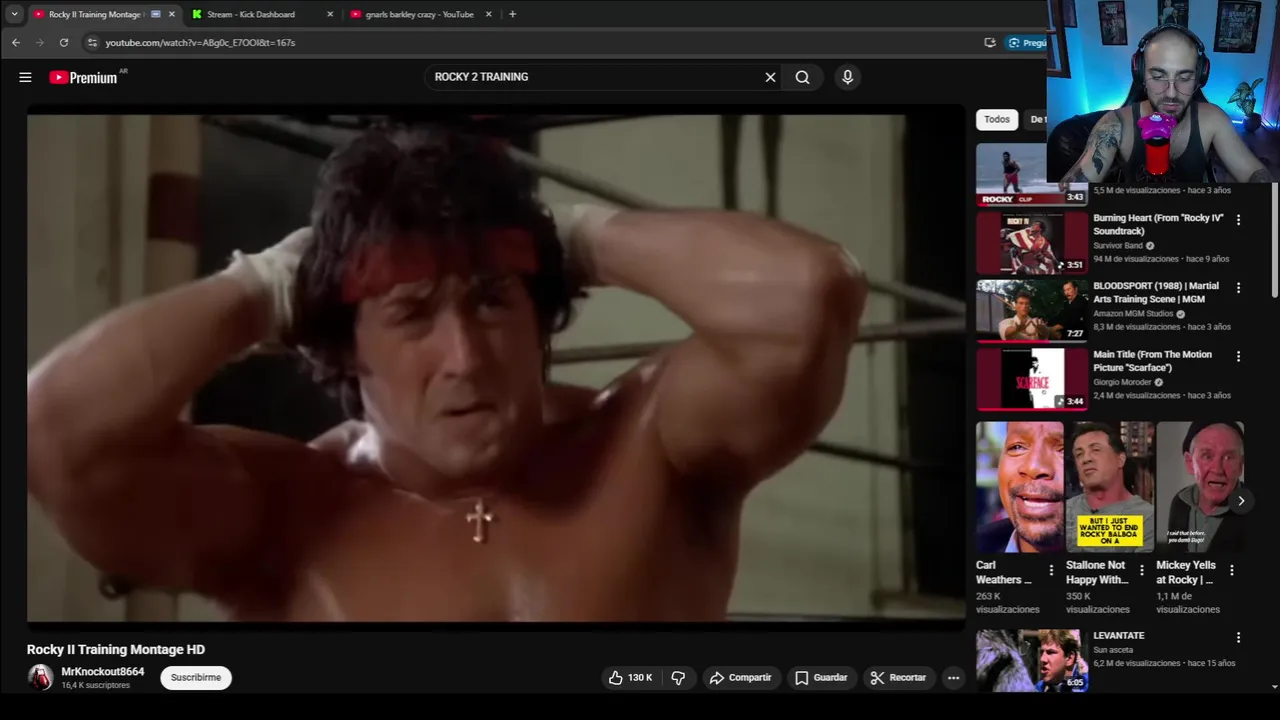Open Survivor Band channel name

coord(1119,246)
